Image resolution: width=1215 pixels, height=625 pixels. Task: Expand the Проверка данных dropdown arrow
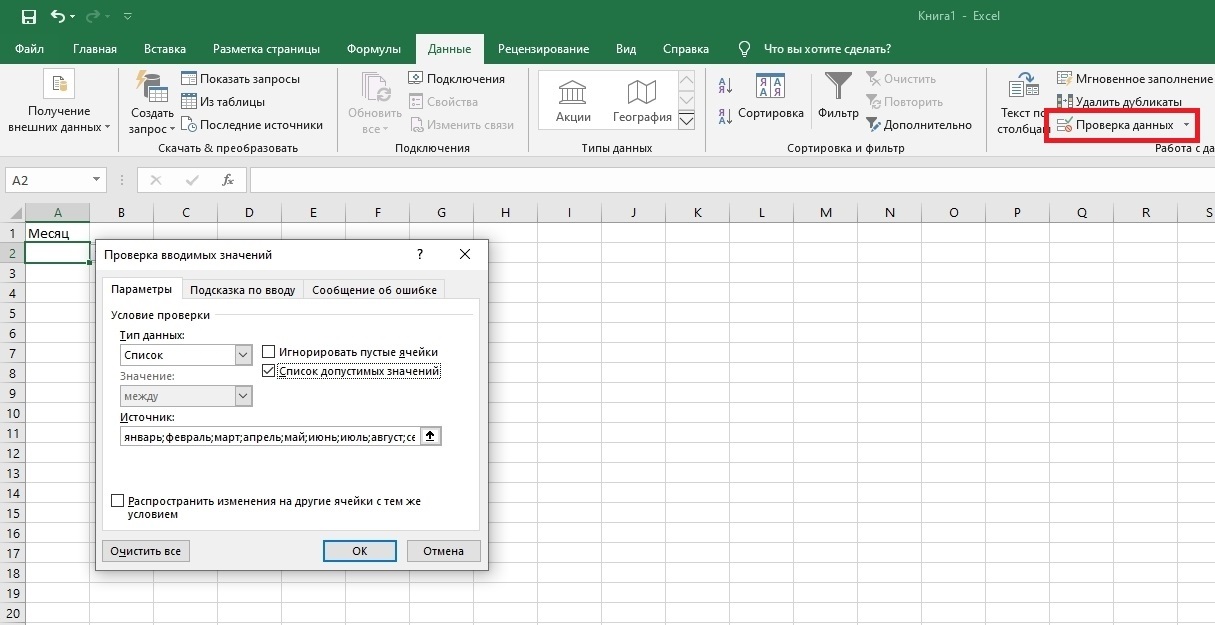(1186, 126)
